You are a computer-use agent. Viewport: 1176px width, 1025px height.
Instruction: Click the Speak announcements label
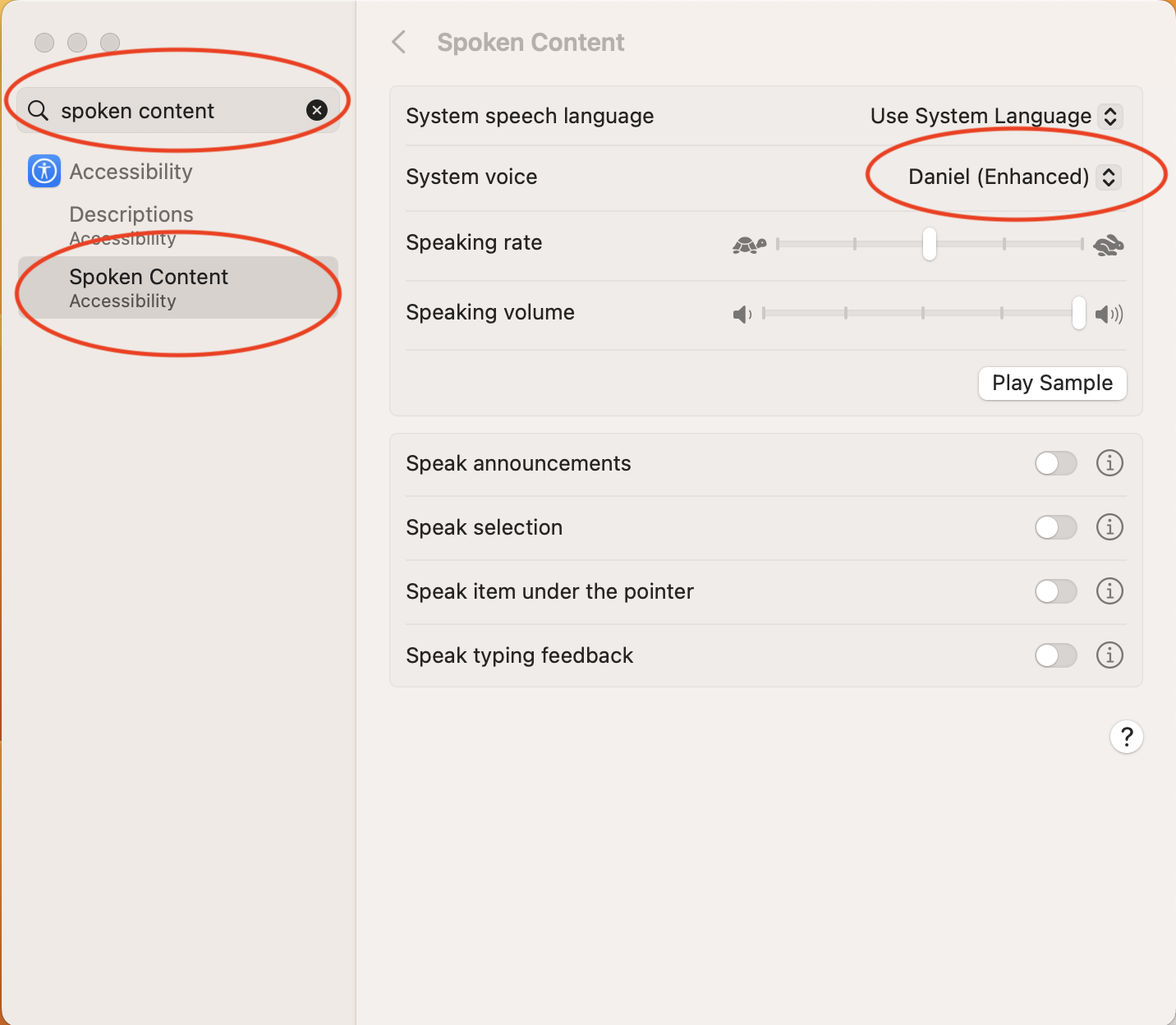518,463
